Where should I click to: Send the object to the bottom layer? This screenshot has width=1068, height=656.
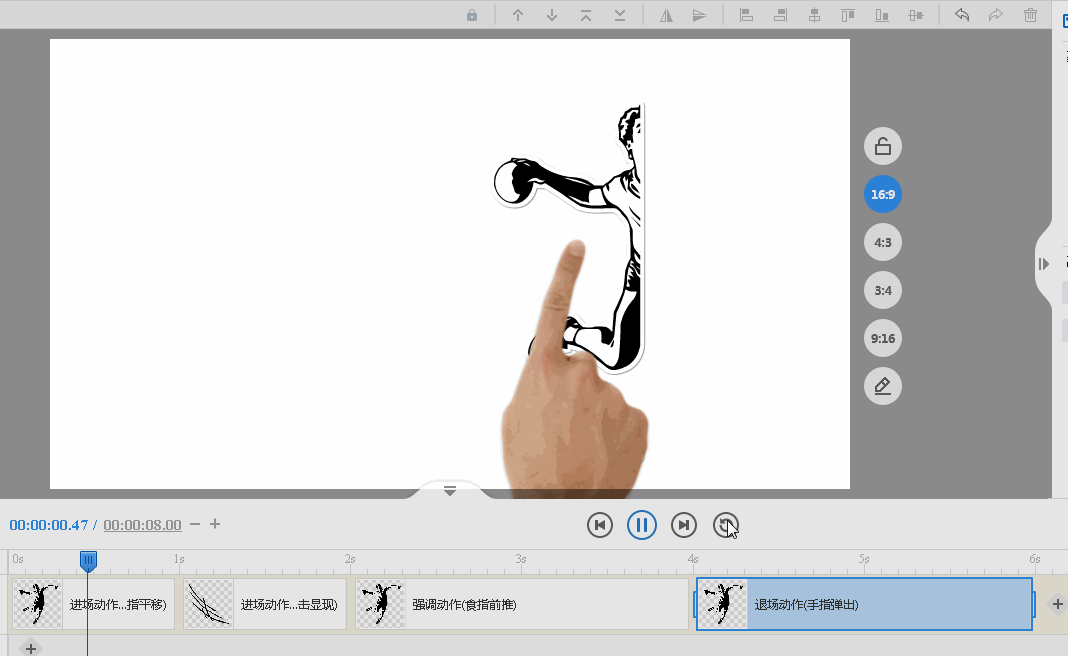click(618, 14)
